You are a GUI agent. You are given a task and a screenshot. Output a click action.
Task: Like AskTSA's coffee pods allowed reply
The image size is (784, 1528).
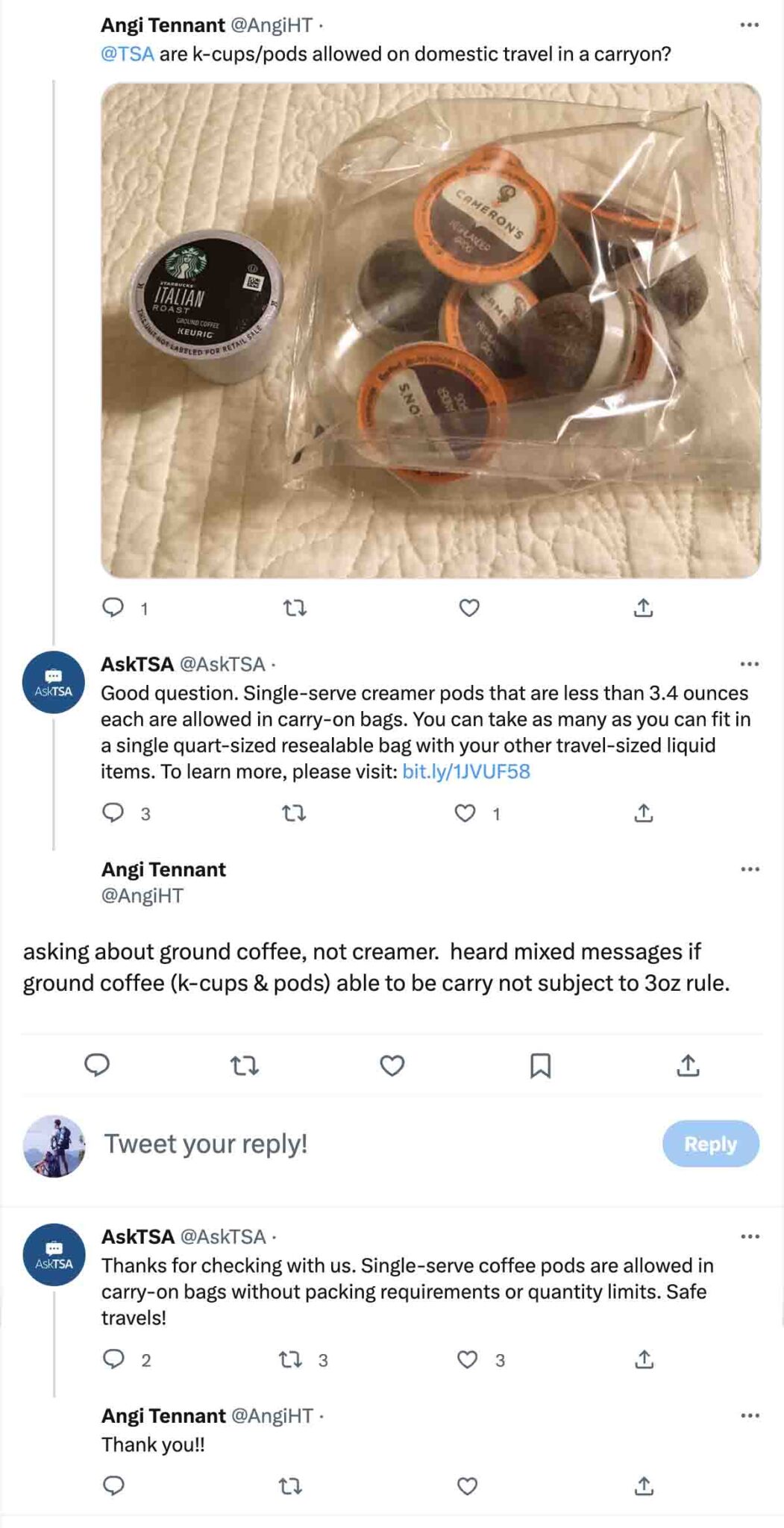coord(467,1359)
